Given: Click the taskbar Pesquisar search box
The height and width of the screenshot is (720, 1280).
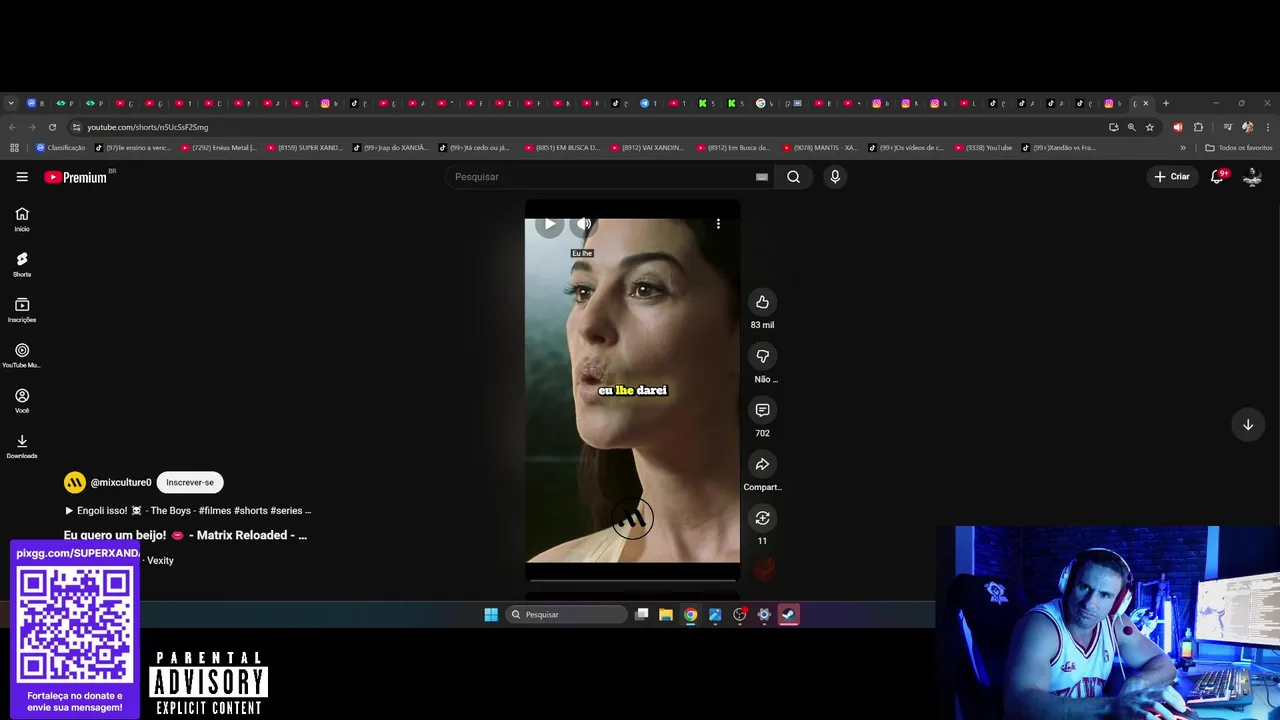Looking at the screenshot, I should click(x=567, y=615).
